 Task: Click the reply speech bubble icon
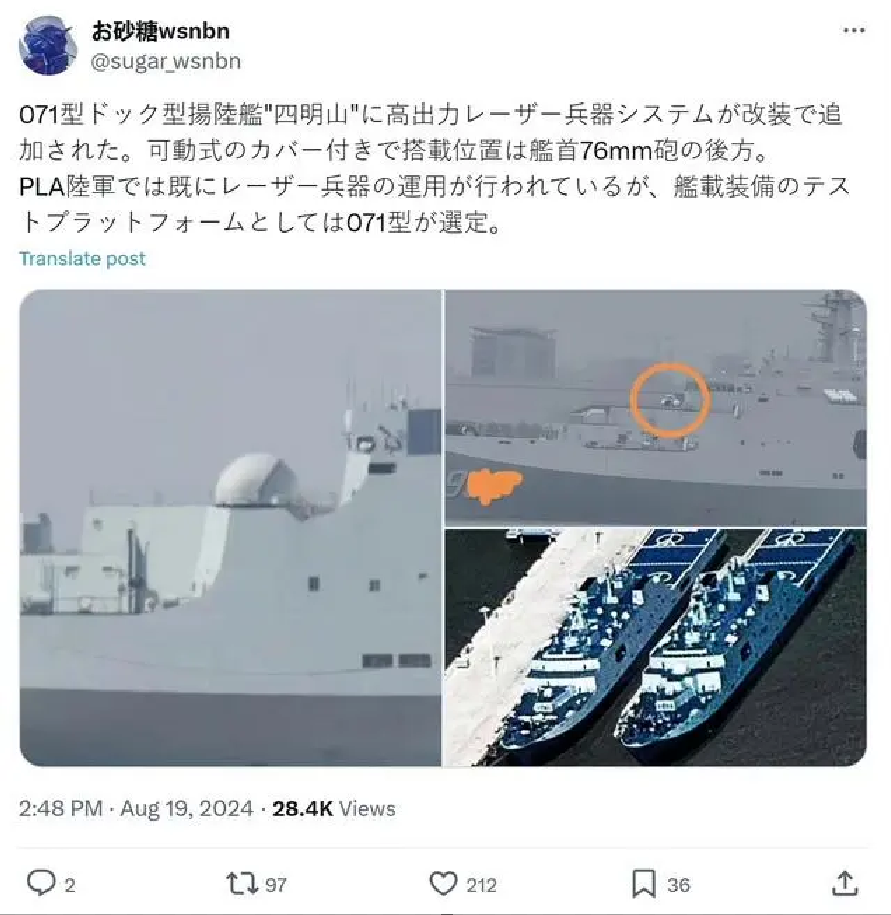(x=41, y=883)
